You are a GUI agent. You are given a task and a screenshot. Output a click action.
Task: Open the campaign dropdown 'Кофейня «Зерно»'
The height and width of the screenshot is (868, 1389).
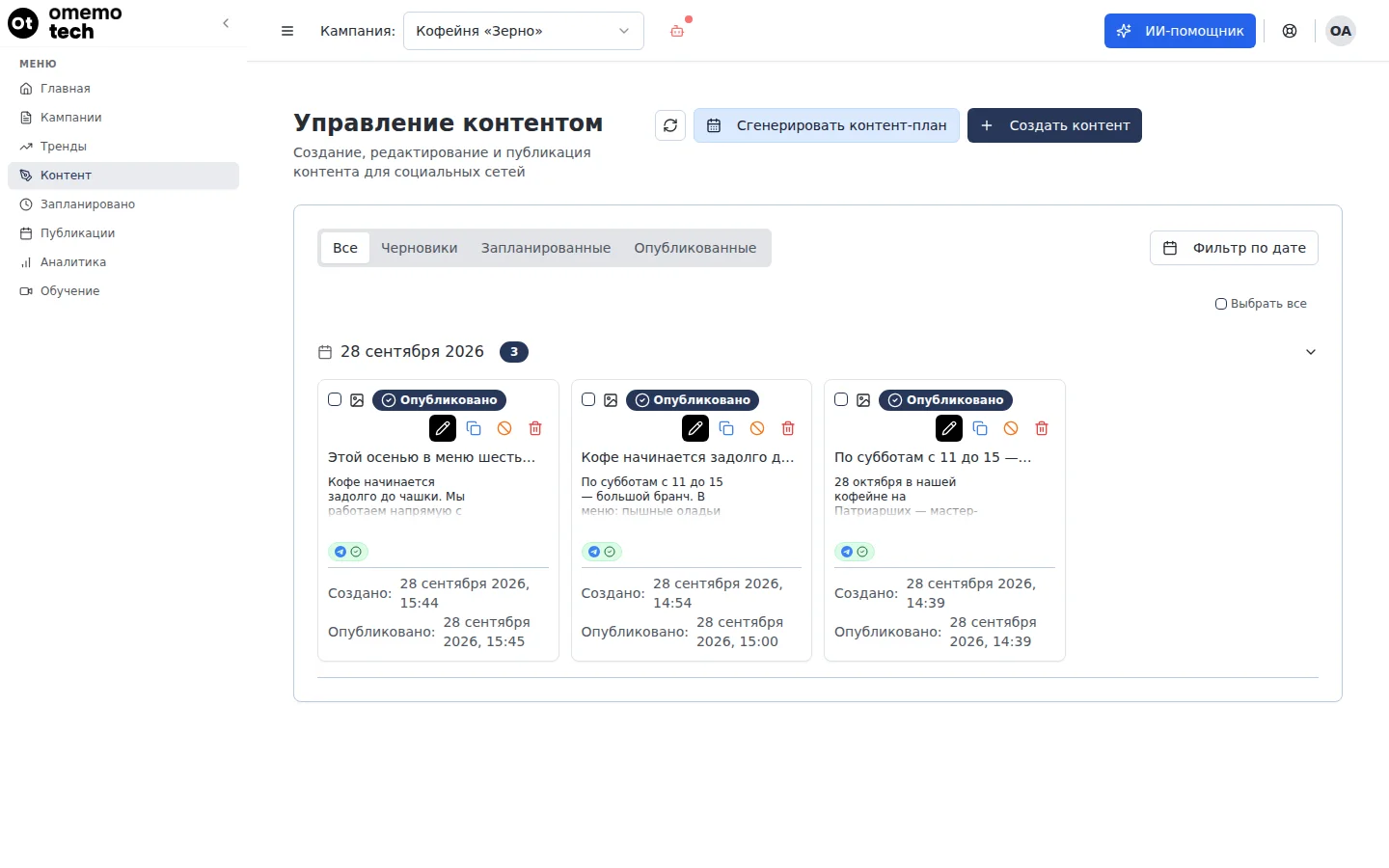[524, 31]
